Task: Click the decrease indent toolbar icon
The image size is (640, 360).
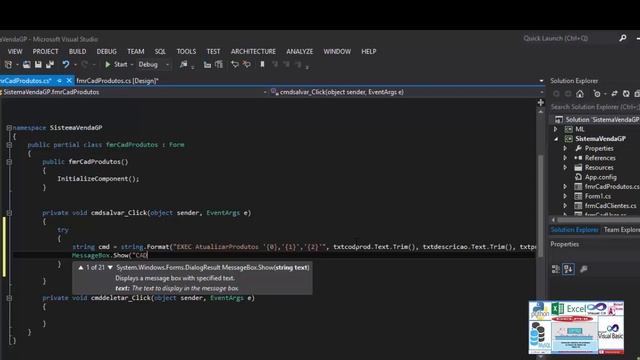Action: pyautogui.click(x=207, y=64)
